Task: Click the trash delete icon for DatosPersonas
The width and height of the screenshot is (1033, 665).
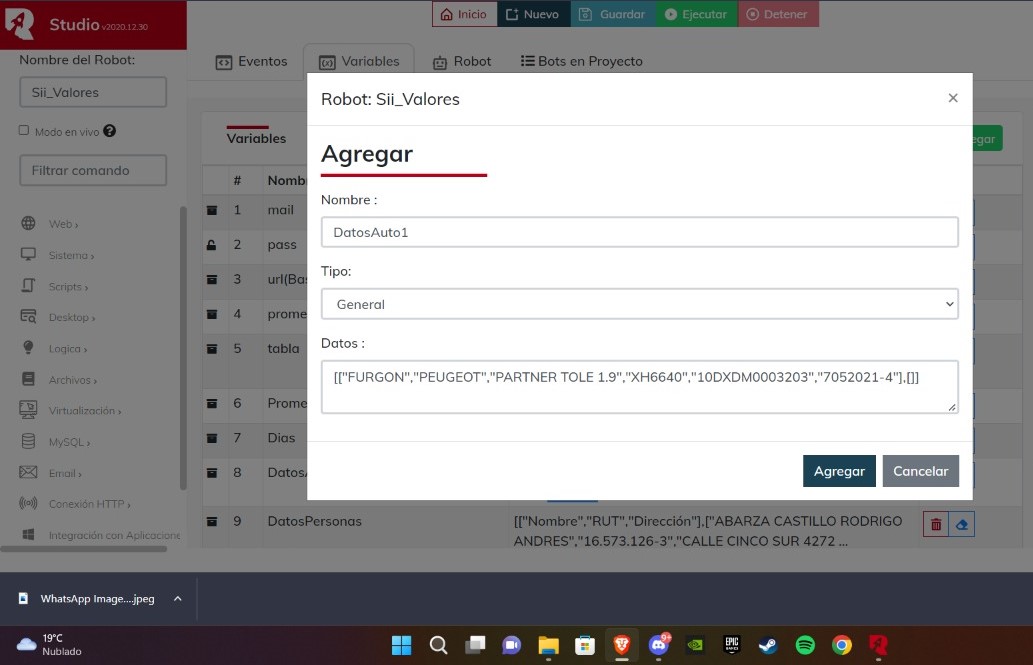Action: tap(935, 524)
